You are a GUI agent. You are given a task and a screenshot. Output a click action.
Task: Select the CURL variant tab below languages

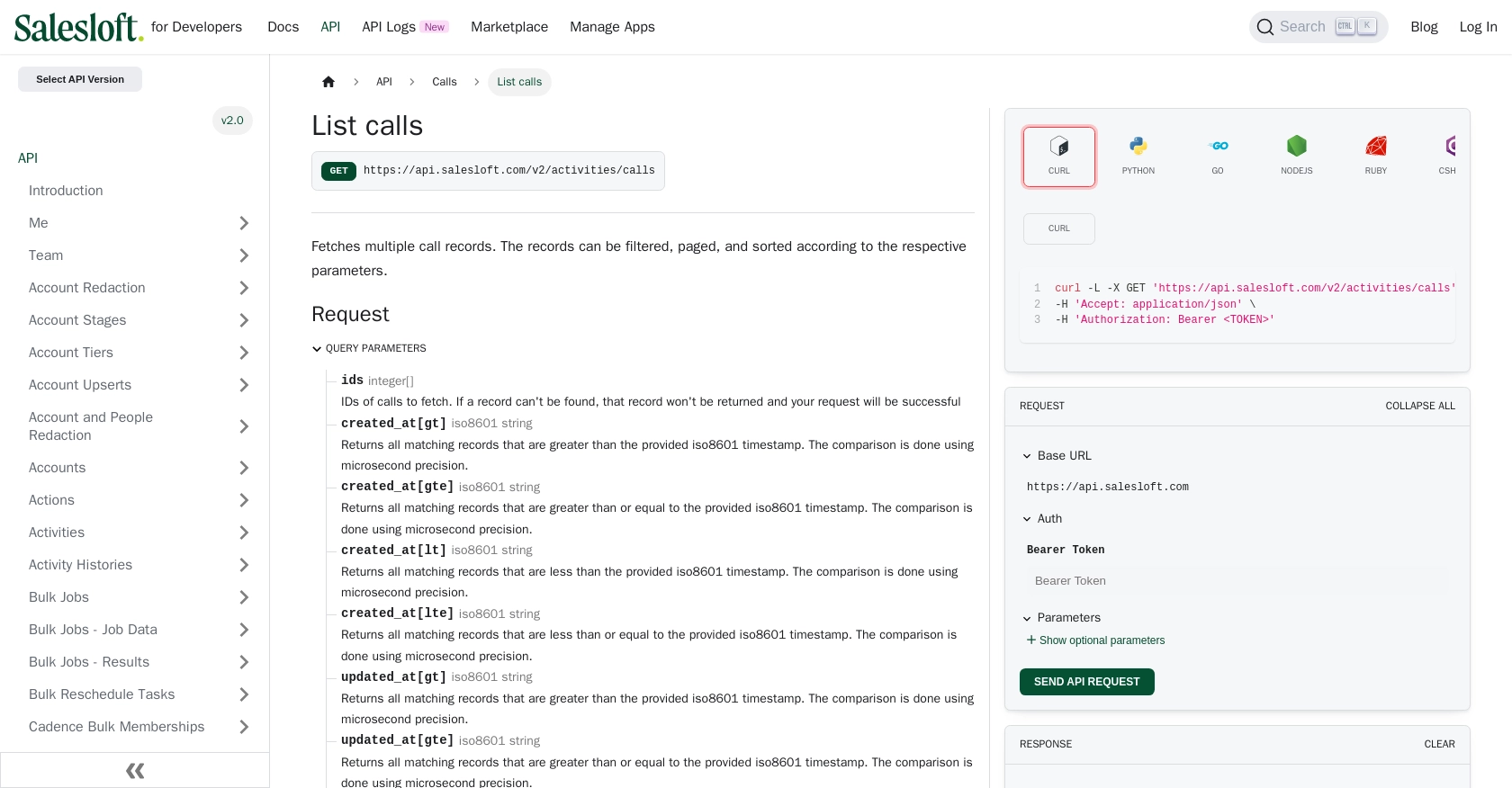pyautogui.click(x=1059, y=228)
